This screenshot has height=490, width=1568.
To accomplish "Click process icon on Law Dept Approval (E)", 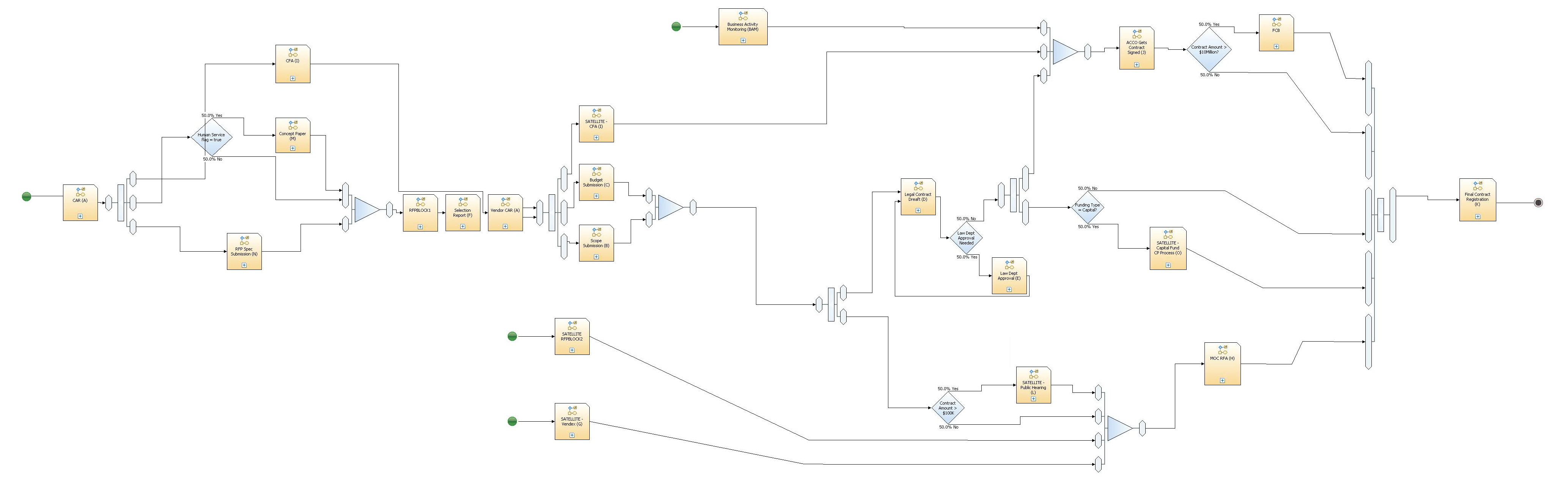I will tap(1009, 264).
